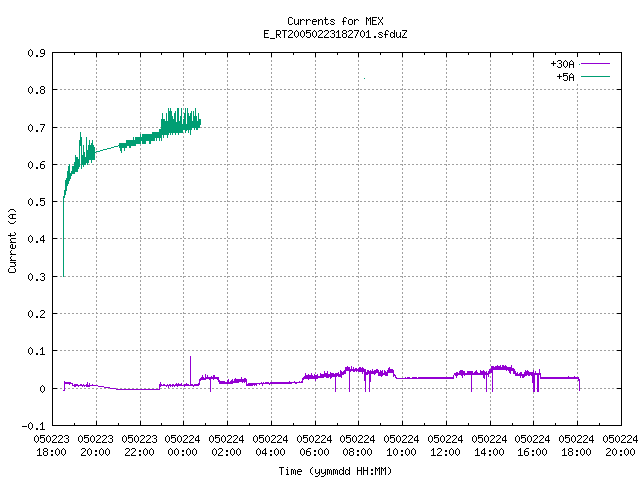This screenshot has height=480, width=640.
Task: Click the 0.3 y-axis tick label
Action: tap(36, 277)
